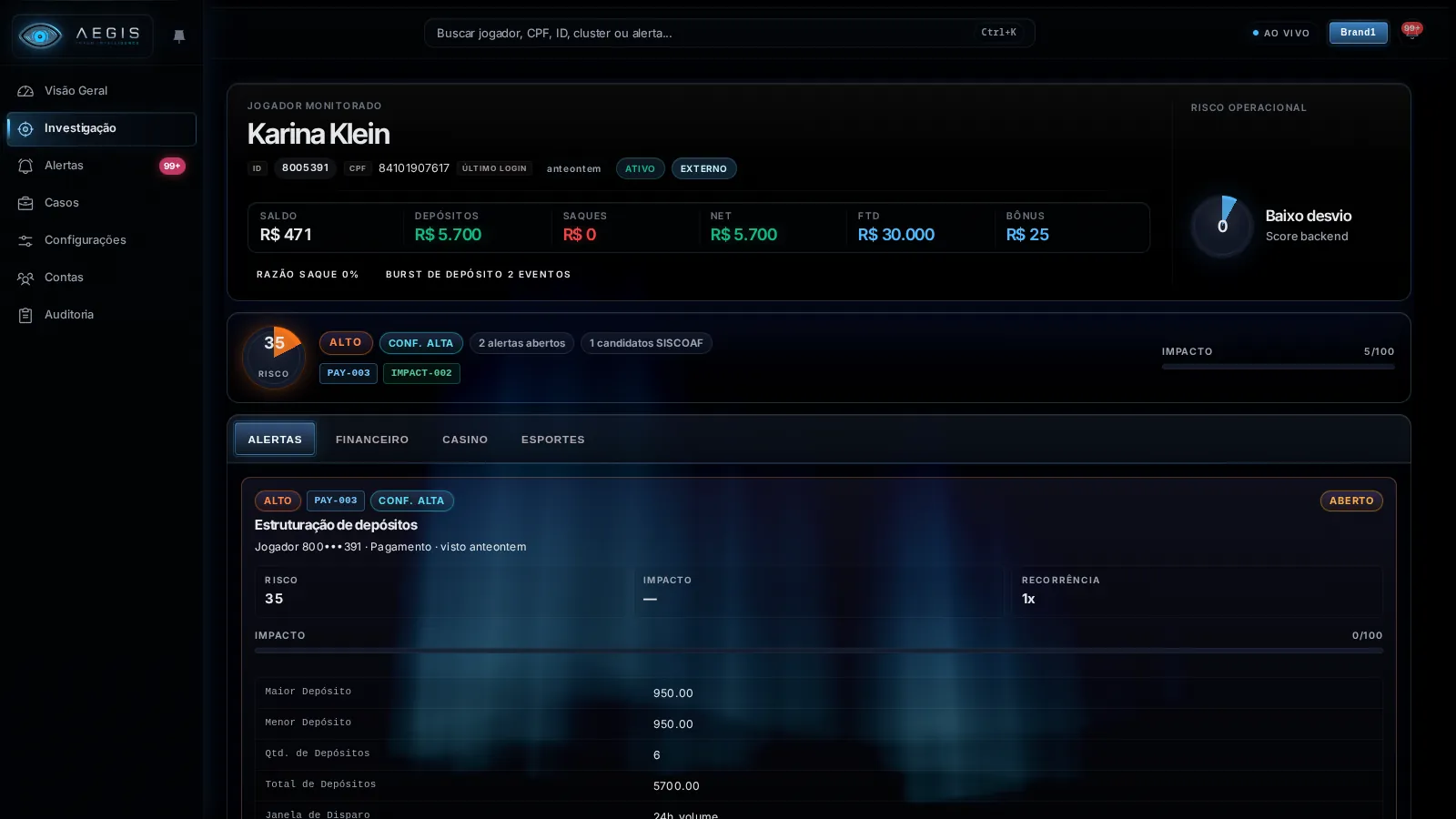Click ALTO chip on the alert card
Screen dimensions: 1456x819
pyautogui.click(x=278, y=500)
